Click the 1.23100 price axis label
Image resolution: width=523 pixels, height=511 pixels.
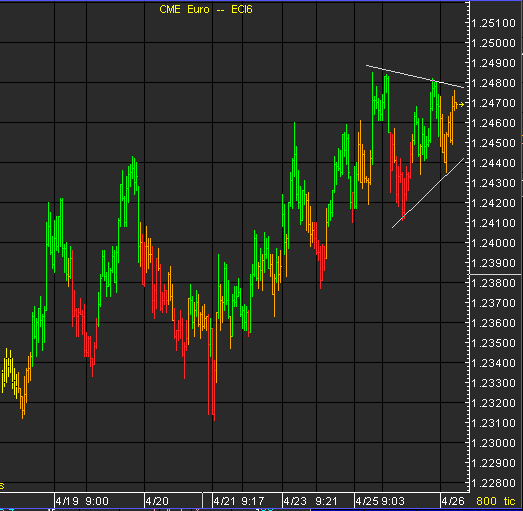point(494,424)
